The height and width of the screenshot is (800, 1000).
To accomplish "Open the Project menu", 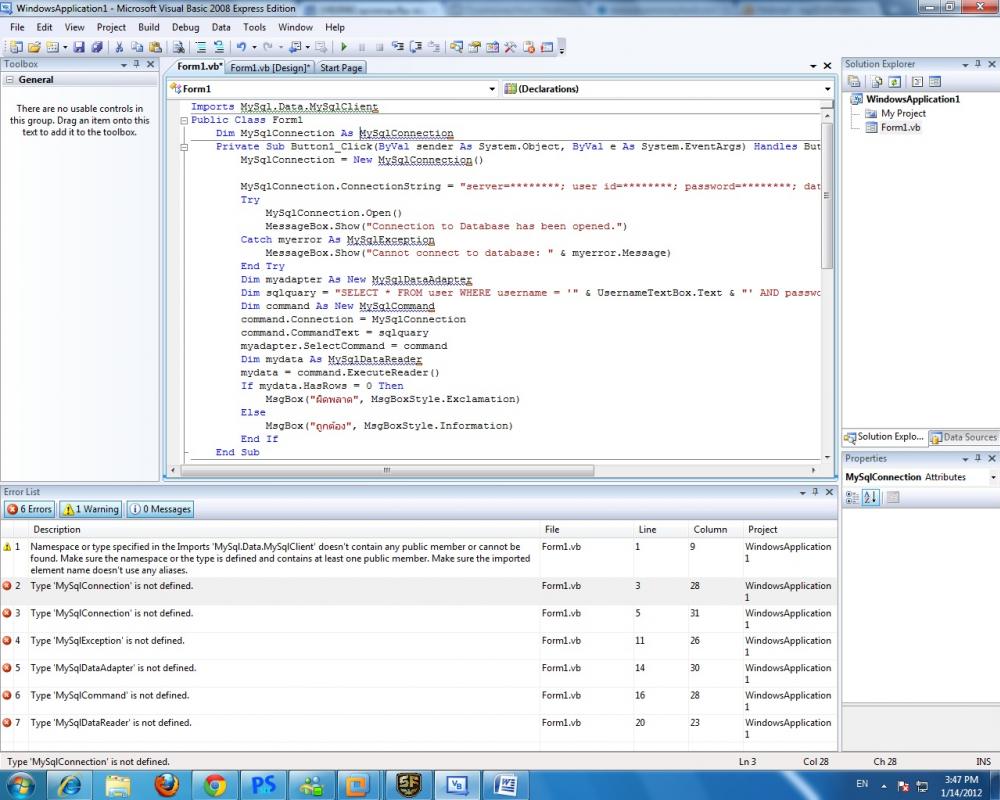I will click(111, 27).
